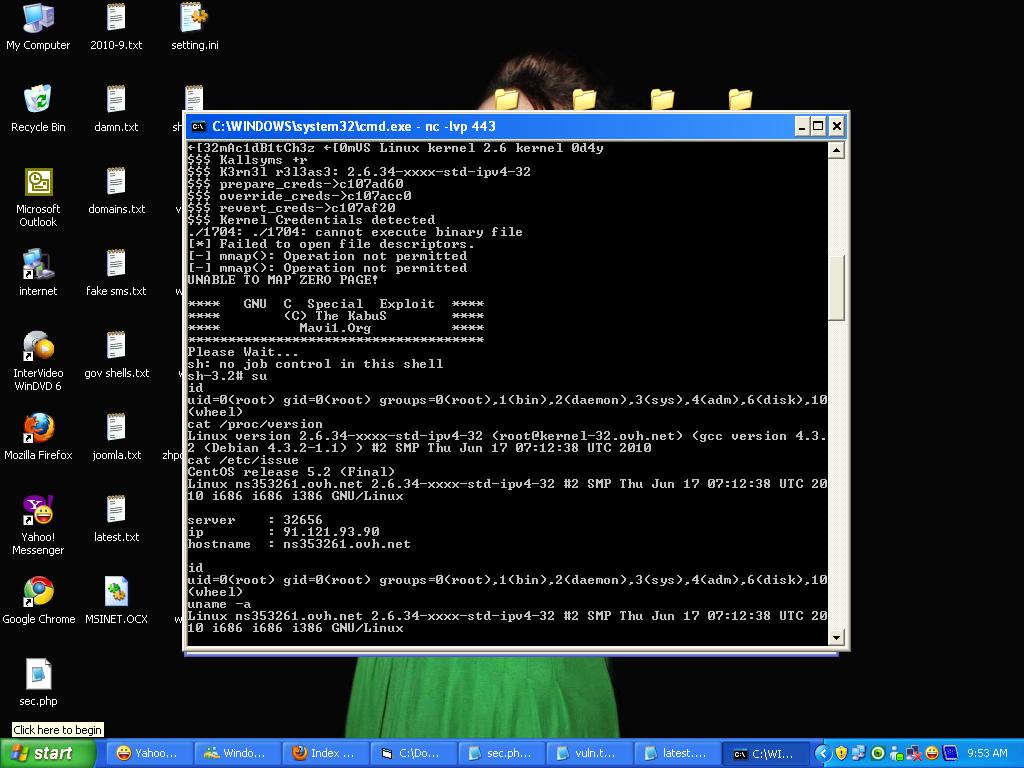Select the sec.php file icon
Viewport: 1024px width, 768px height.
pyautogui.click(x=38, y=683)
